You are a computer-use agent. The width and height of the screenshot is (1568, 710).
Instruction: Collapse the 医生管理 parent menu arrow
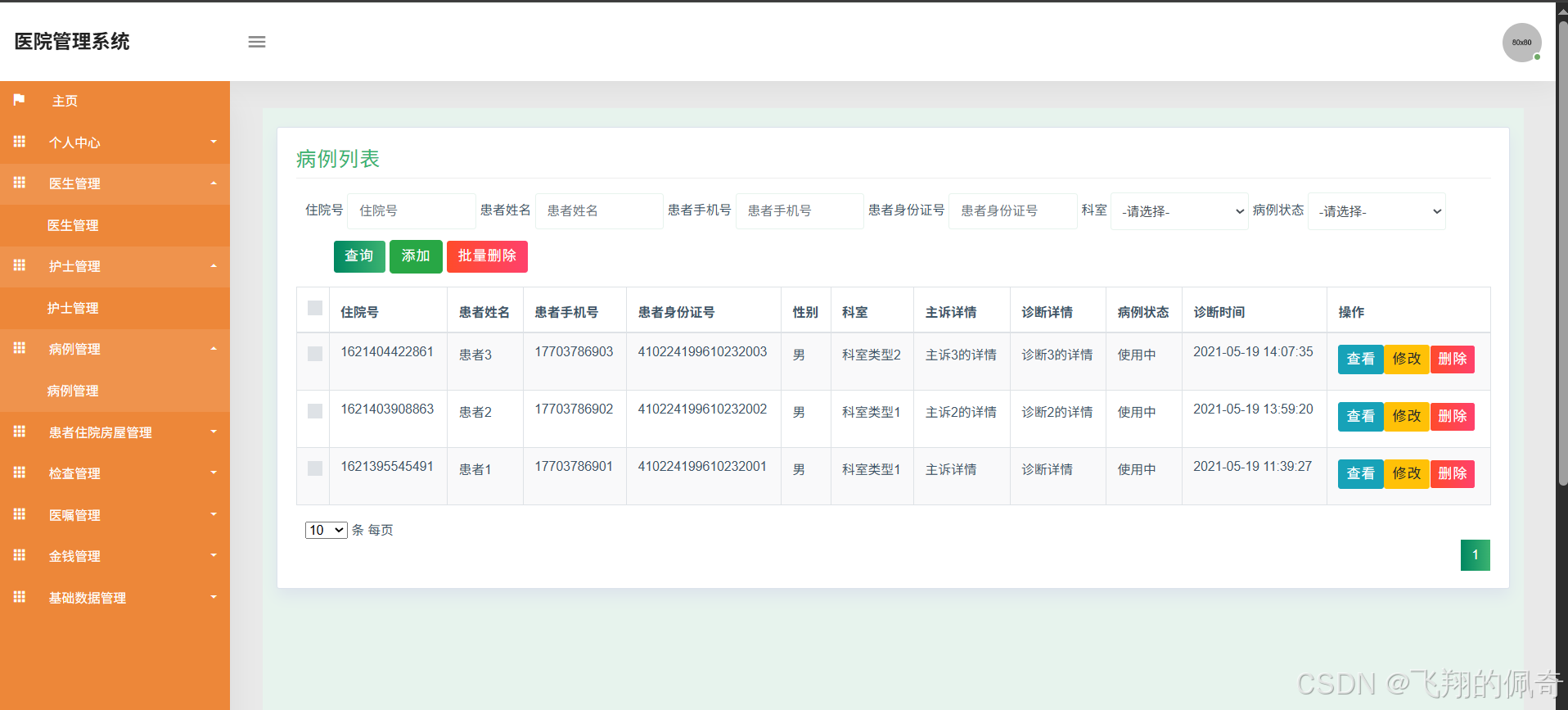[x=214, y=183]
